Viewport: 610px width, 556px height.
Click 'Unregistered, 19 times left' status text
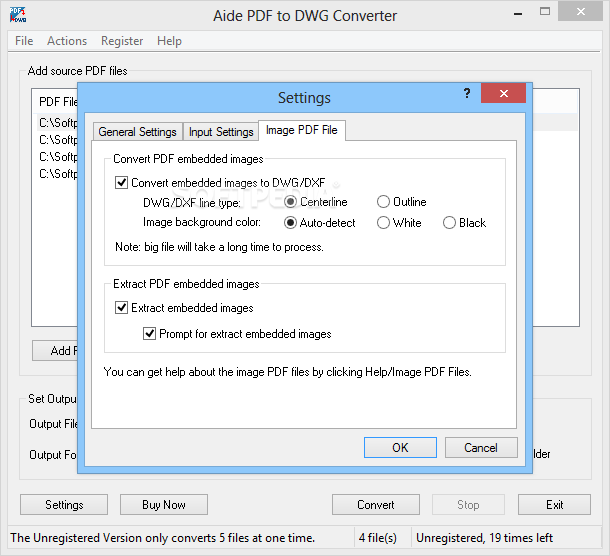coord(484,538)
